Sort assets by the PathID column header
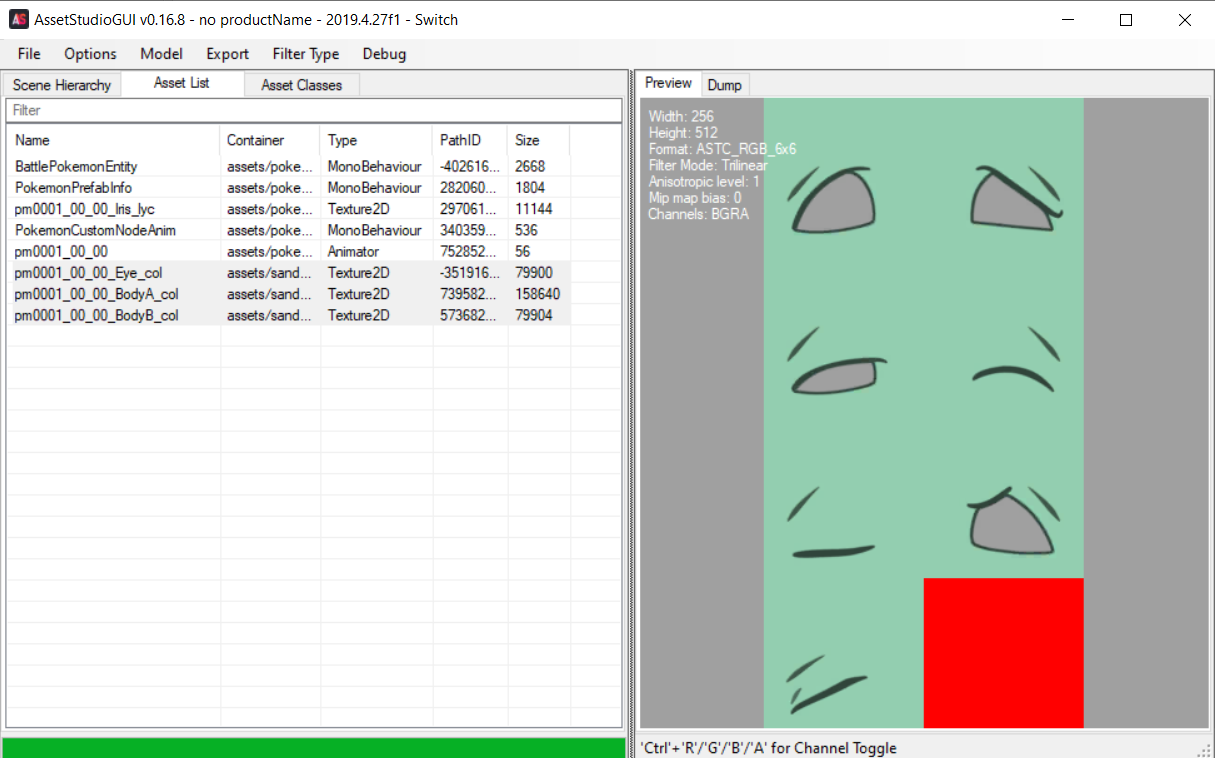 tap(470, 140)
